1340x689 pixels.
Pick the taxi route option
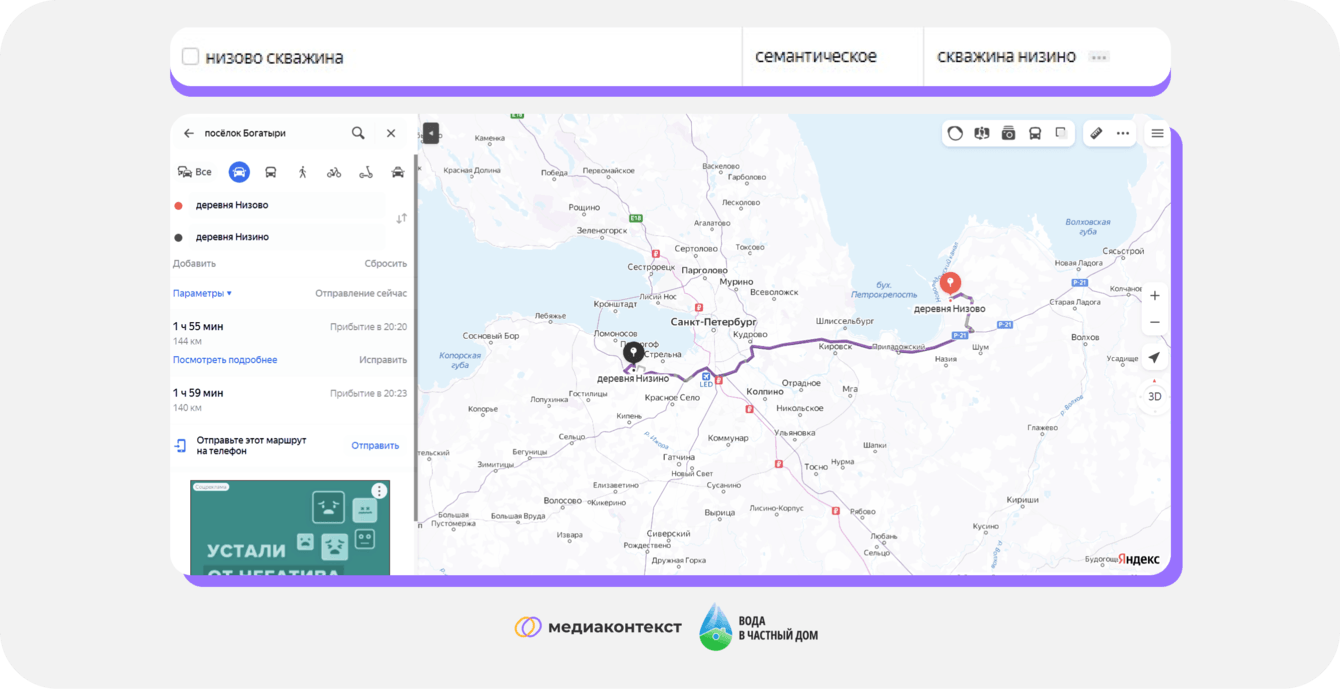(398, 172)
